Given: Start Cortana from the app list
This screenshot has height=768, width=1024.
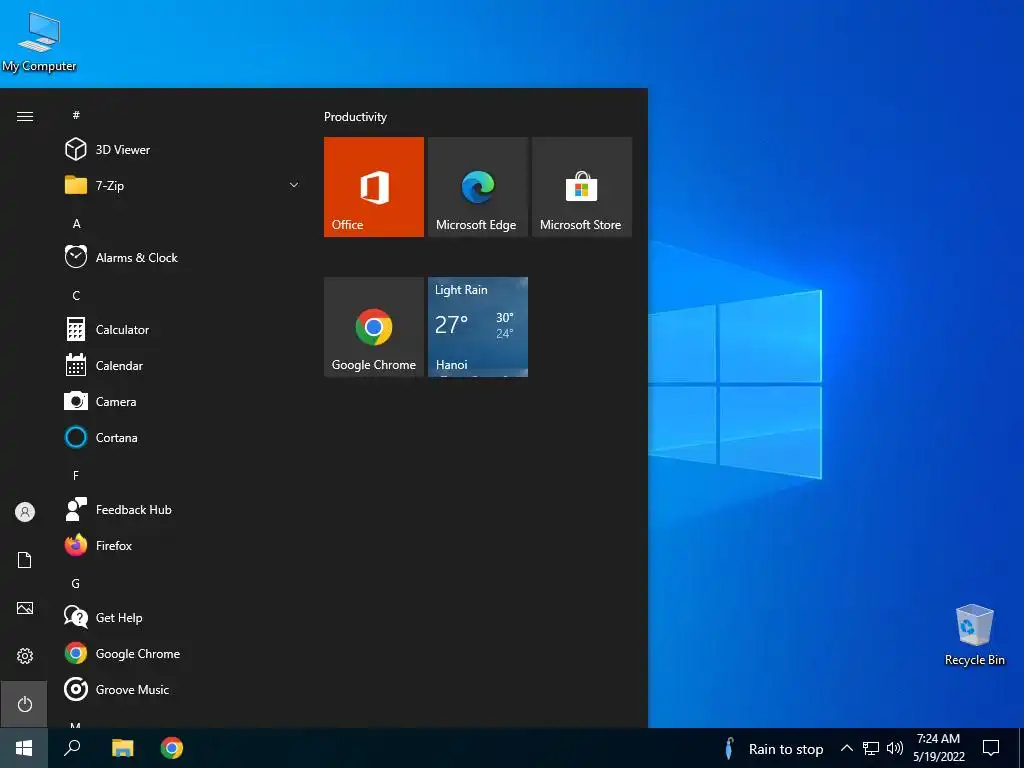Looking at the screenshot, I should click(183, 437).
